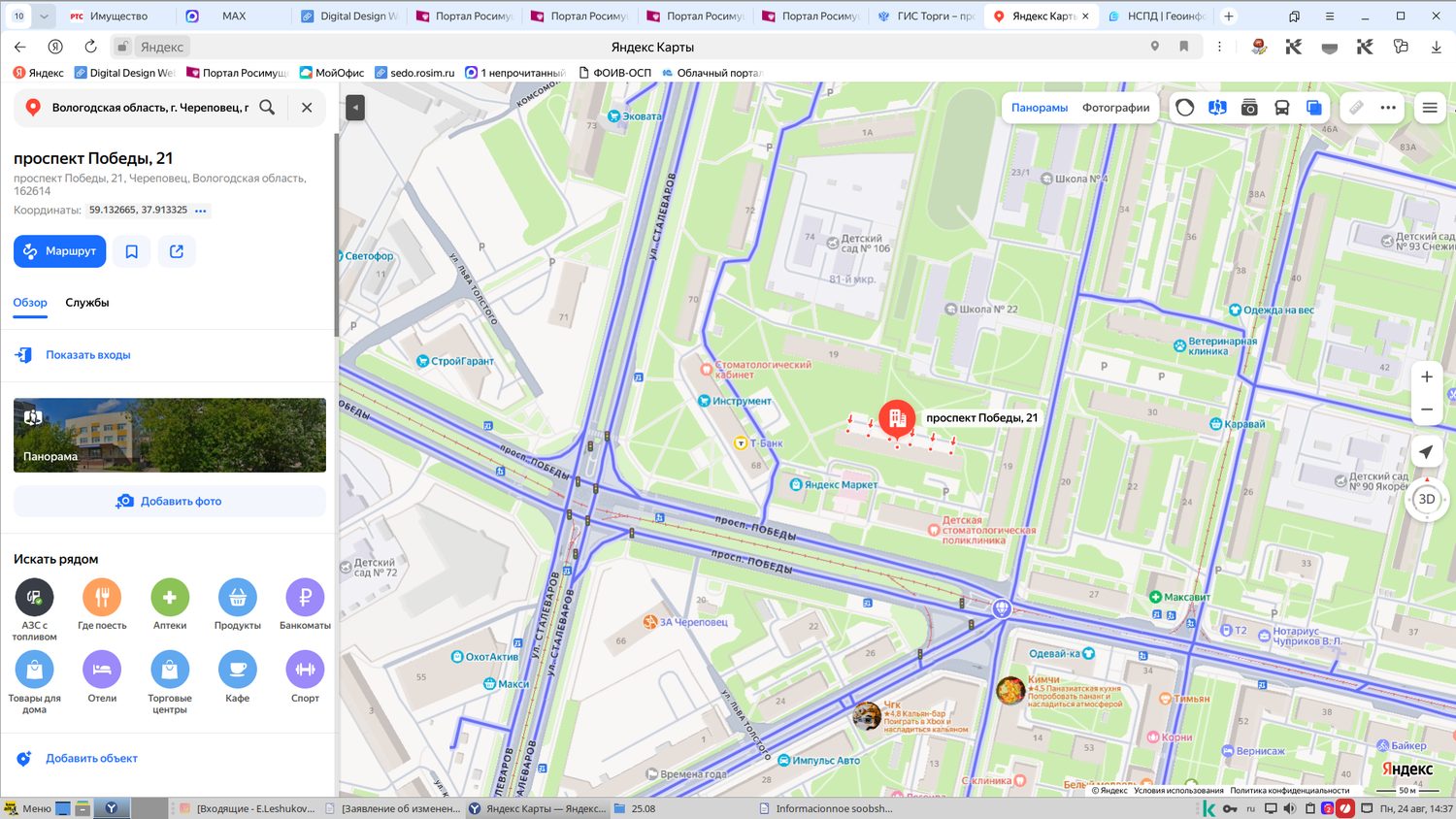
Task: Expand coordinates options three dots
Action: point(201,211)
